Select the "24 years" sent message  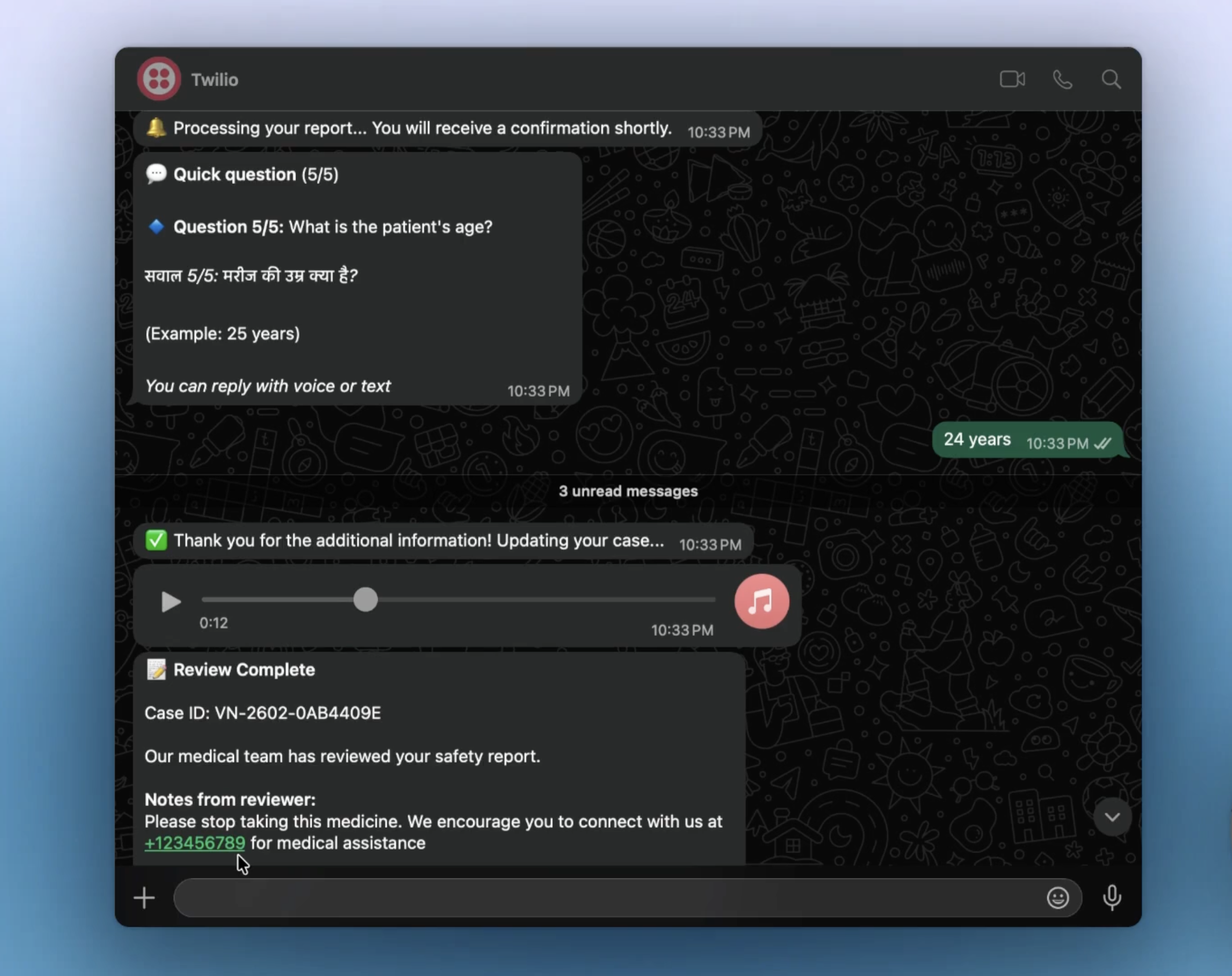click(977, 439)
